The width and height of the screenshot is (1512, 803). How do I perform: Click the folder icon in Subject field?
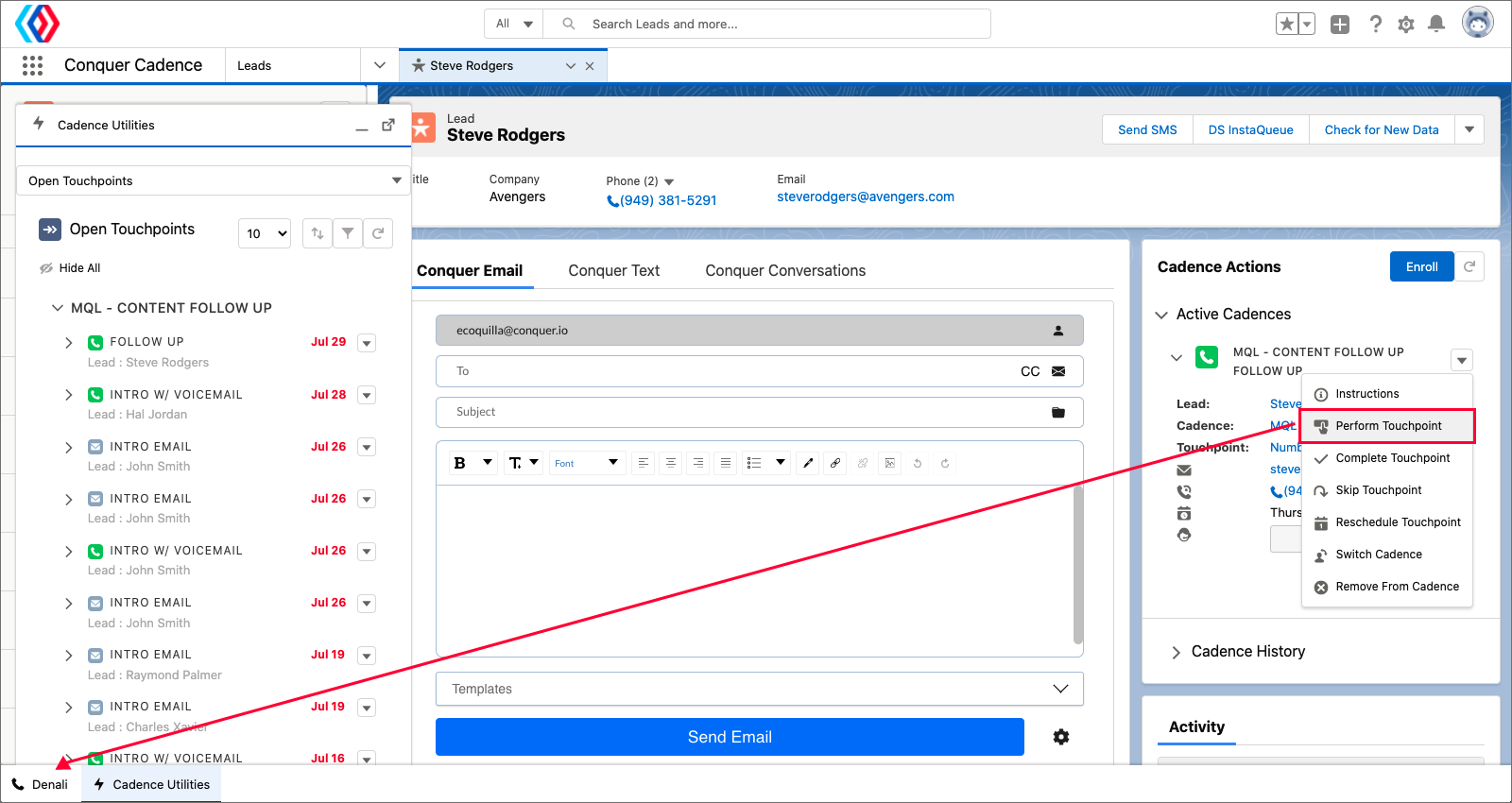click(1058, 412)
